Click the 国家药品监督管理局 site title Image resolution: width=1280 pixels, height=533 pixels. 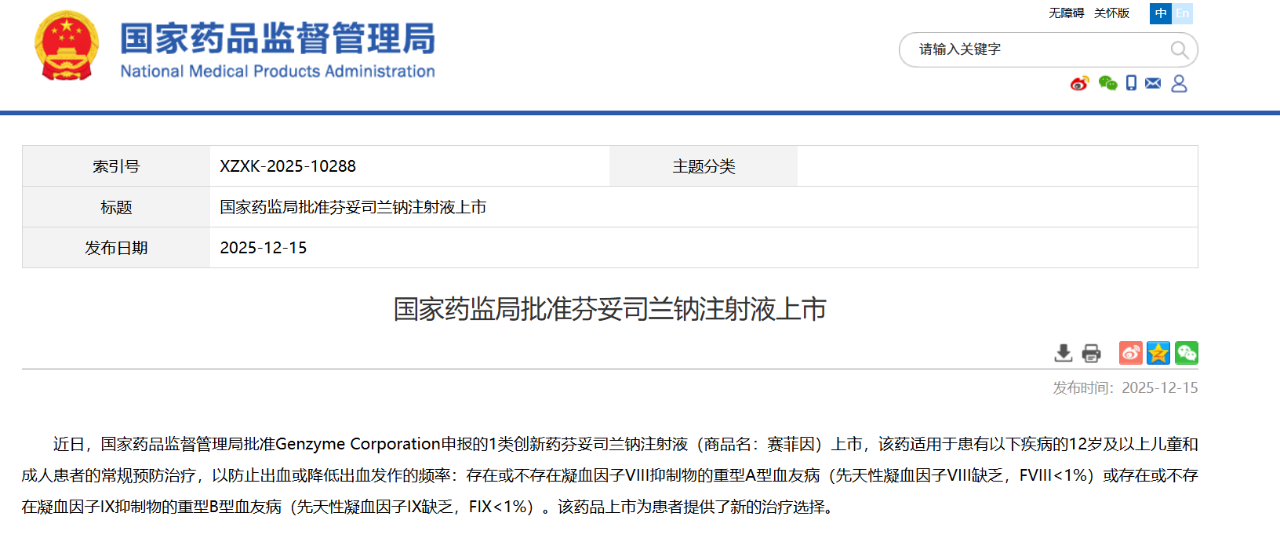pos(277,39)
